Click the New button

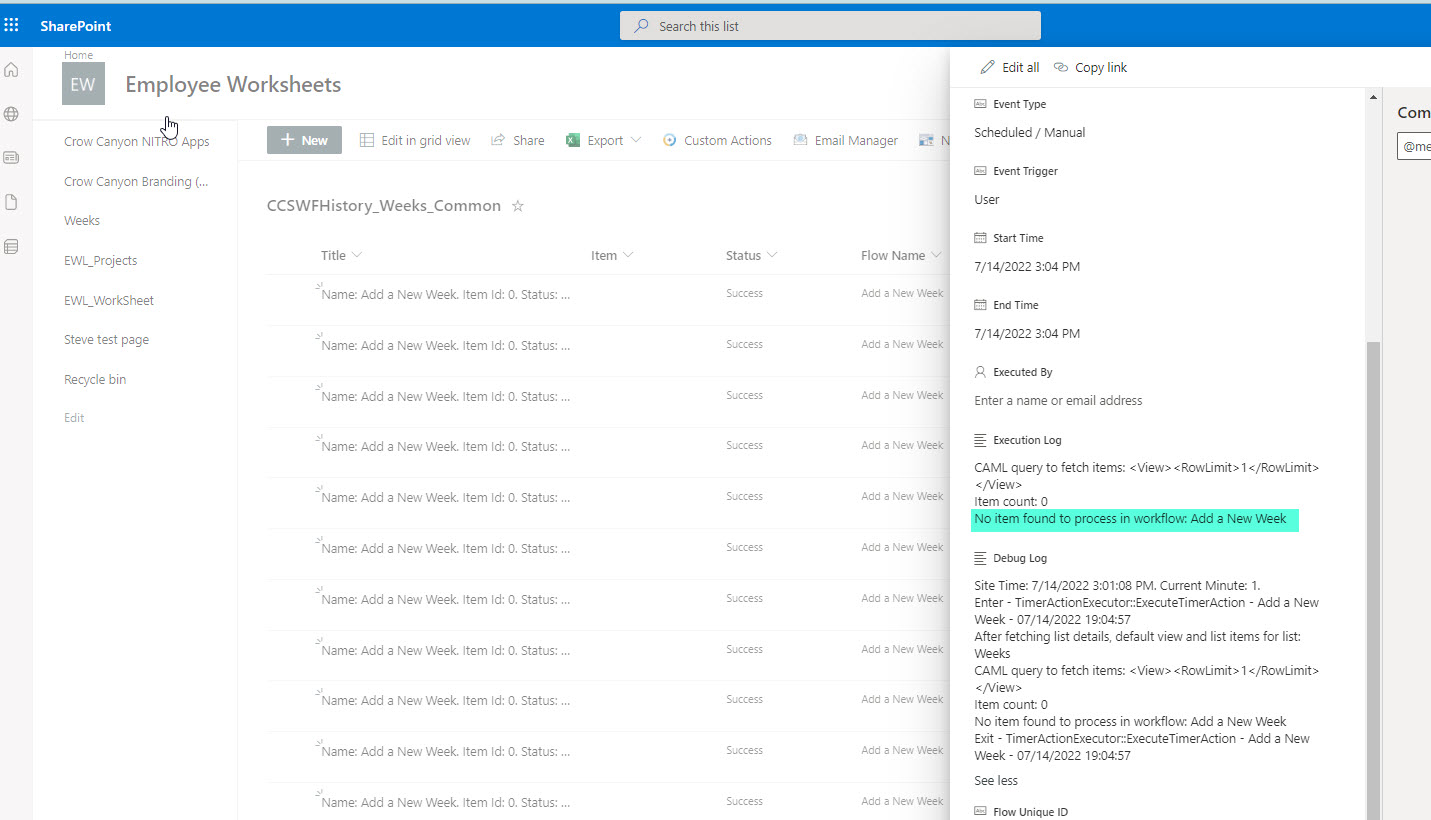304,140
